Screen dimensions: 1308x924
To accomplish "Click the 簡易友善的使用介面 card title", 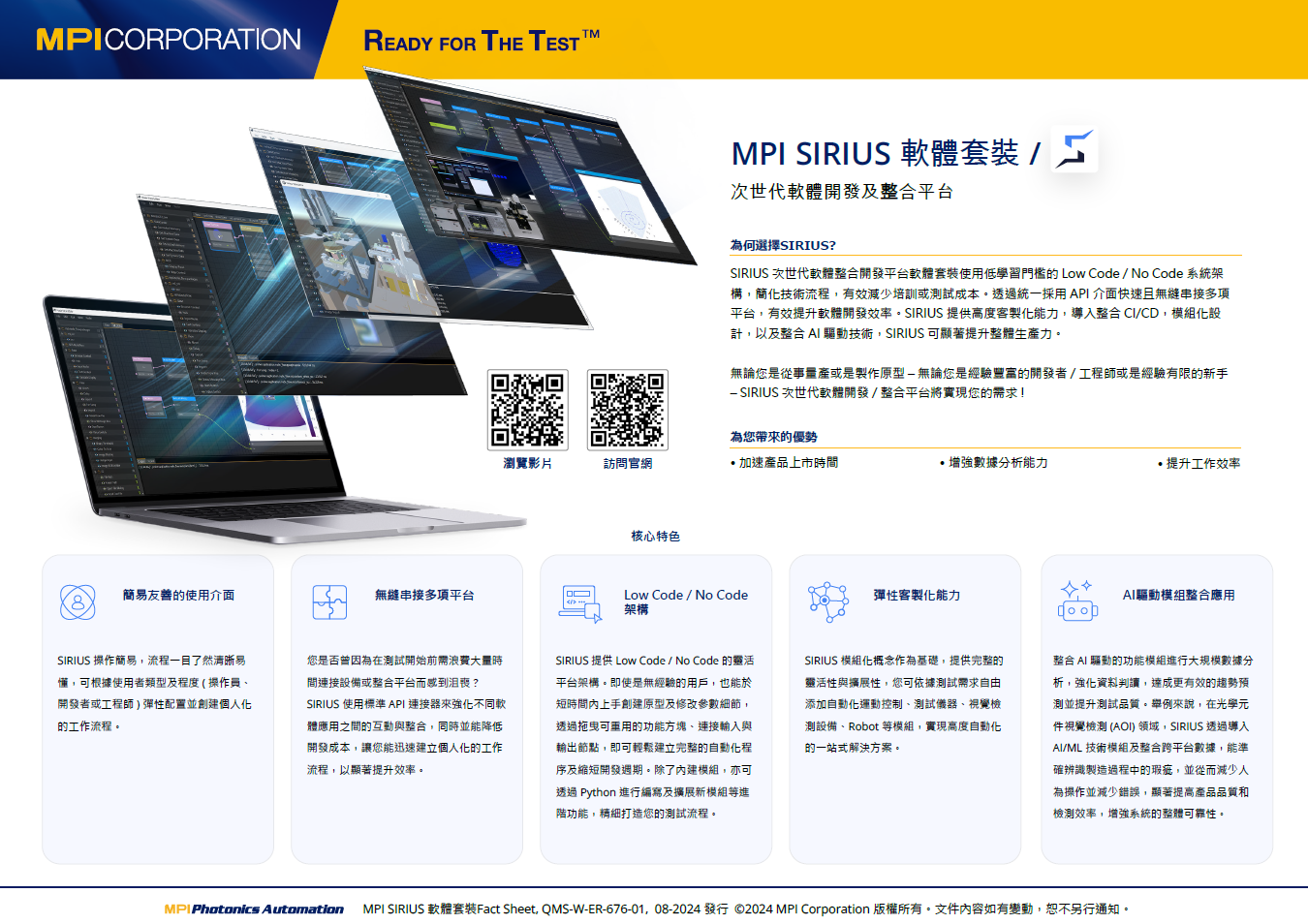I will (x=178, y=595).
